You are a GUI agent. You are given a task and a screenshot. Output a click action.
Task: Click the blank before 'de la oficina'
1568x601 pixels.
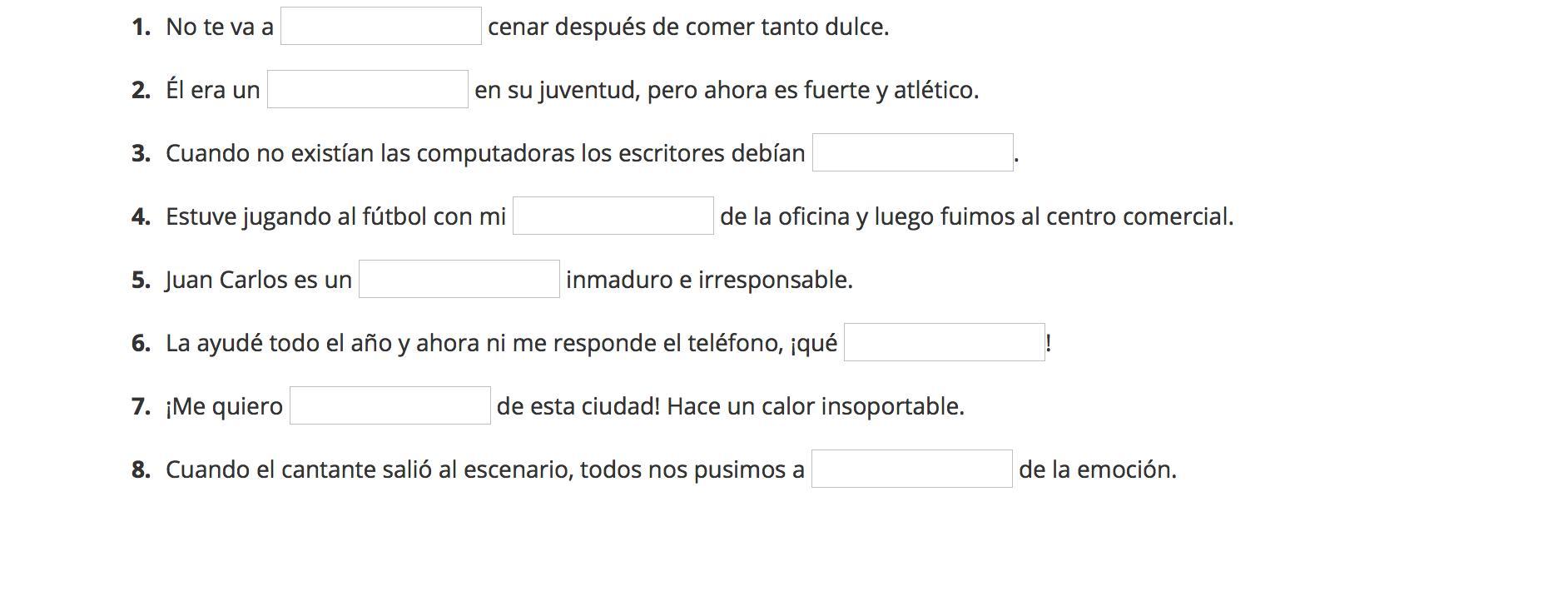(x=613, y=216)
